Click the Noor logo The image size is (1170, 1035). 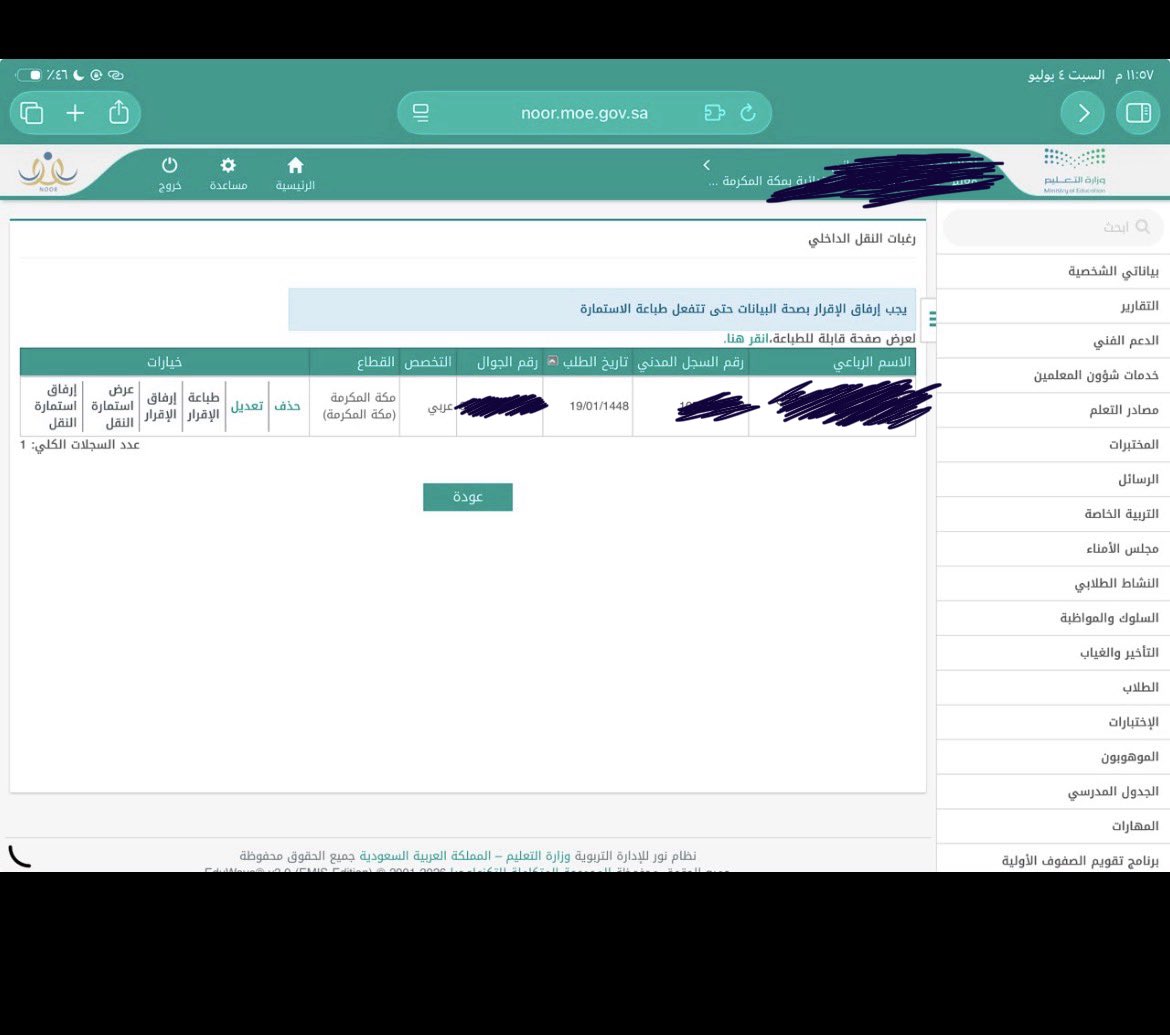48,172
